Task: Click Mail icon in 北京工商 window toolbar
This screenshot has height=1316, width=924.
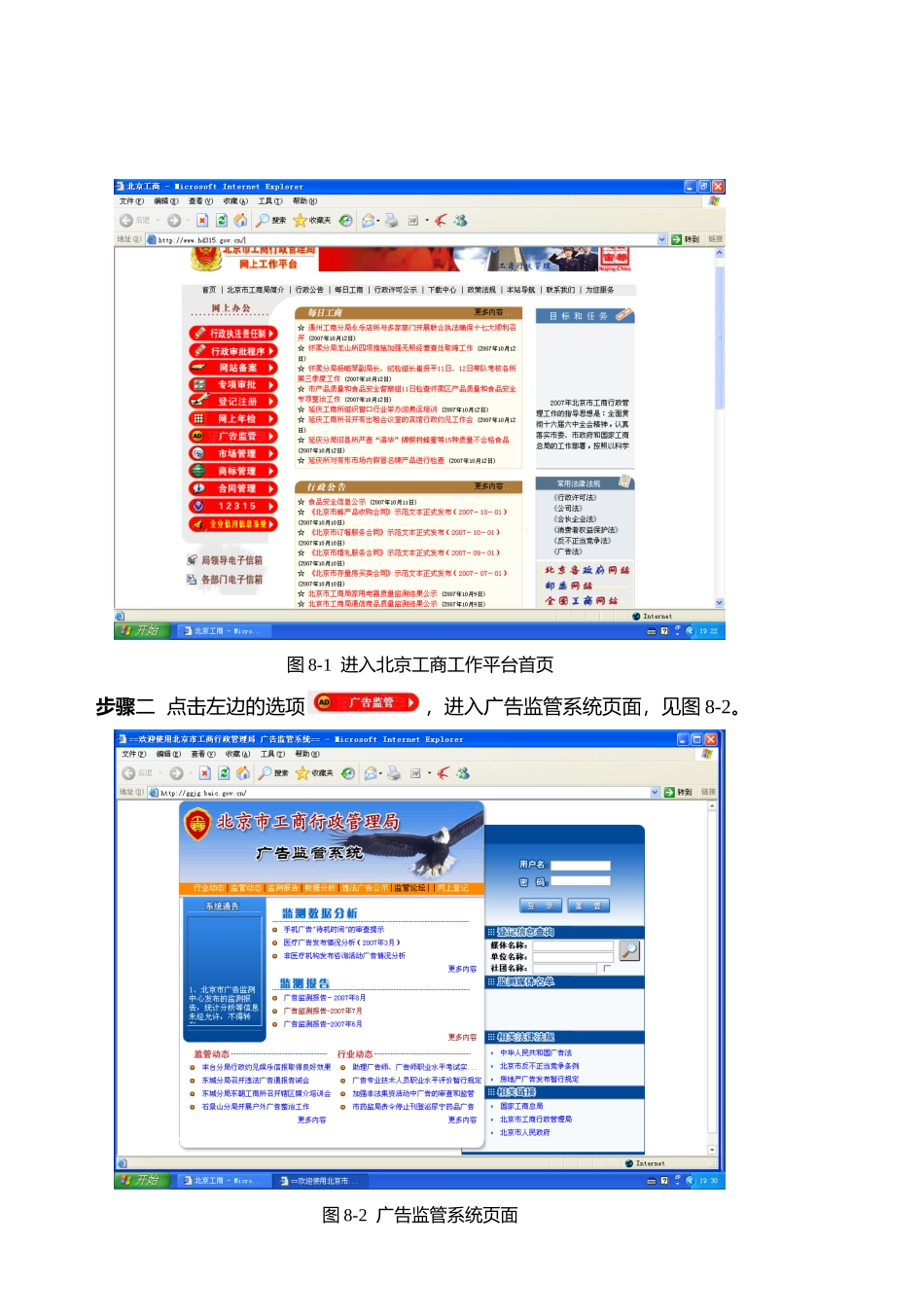Action: tap(369, 221)
